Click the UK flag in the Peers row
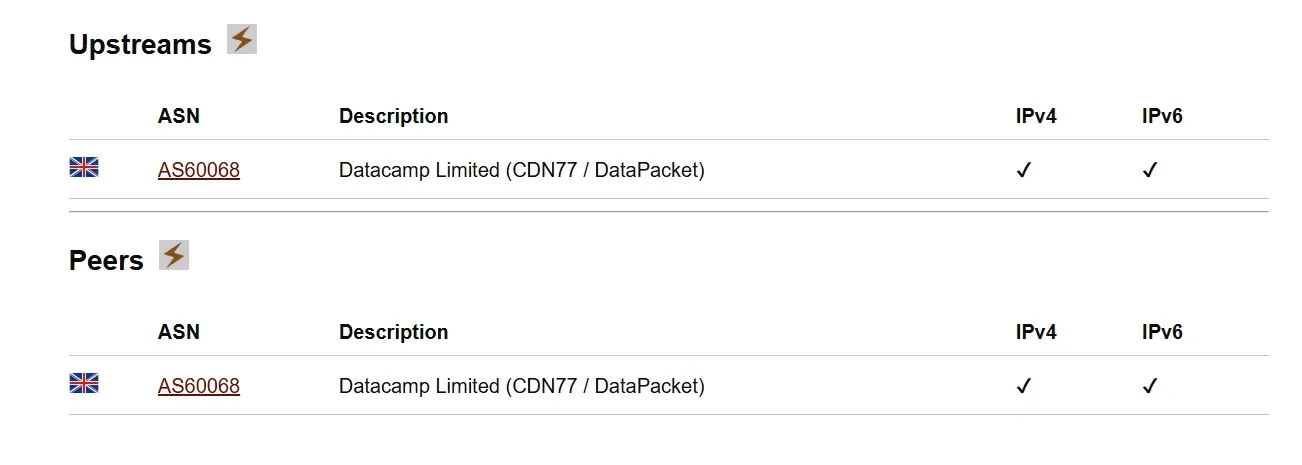The image size is (1302, 465). (x=84, y=383)
